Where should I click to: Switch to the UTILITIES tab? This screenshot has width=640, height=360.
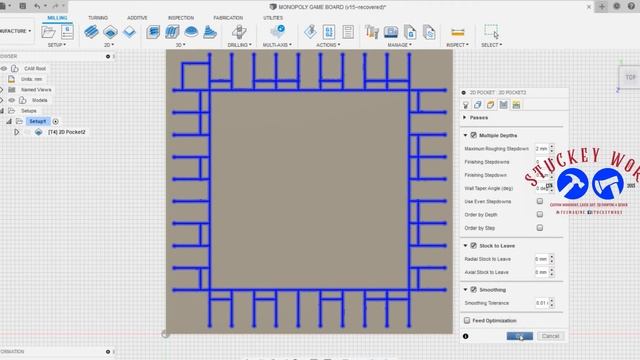click(273, 18)
